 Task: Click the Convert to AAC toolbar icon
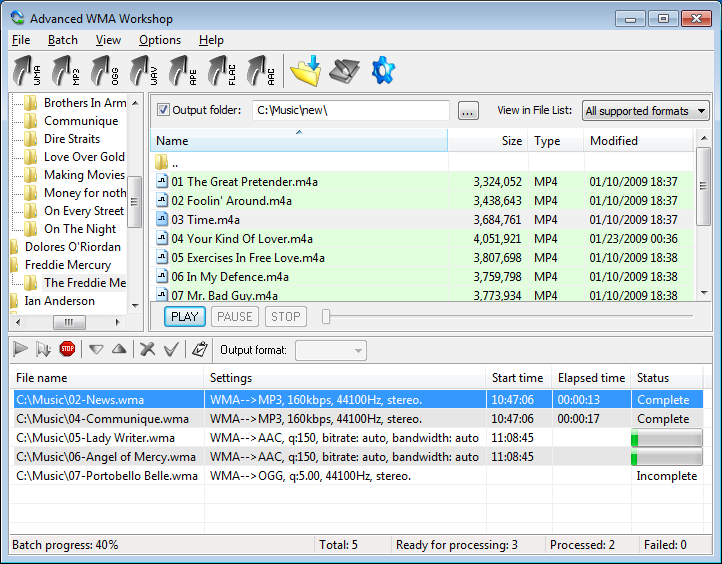[x=262, y=70]
